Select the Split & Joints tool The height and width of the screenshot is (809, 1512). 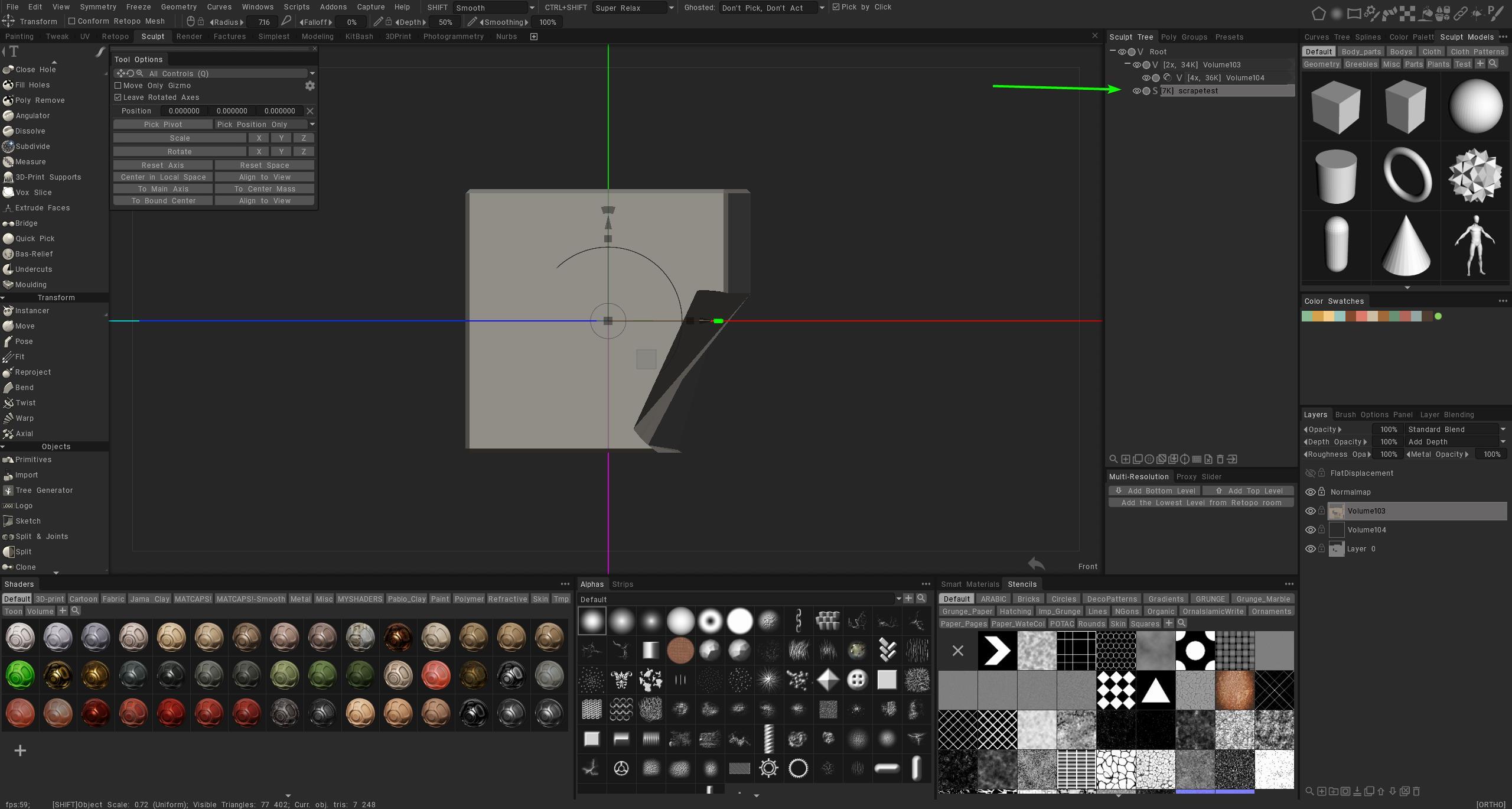pyautogui.click(x=41, y=537)
